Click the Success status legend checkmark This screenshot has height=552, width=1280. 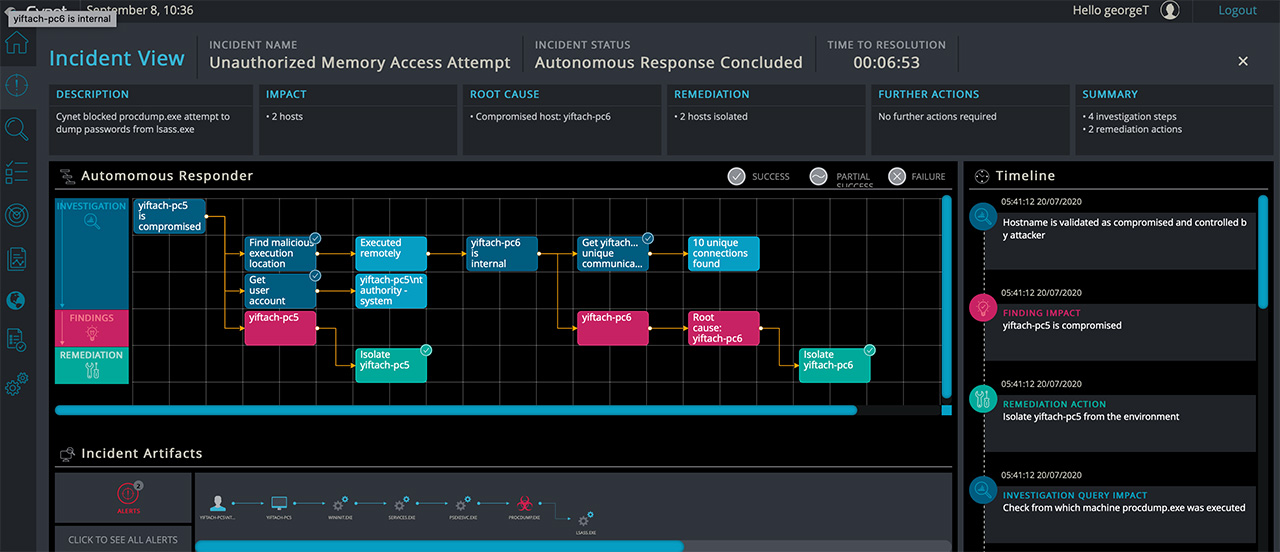pyautogui.click(x=736, y=177)
